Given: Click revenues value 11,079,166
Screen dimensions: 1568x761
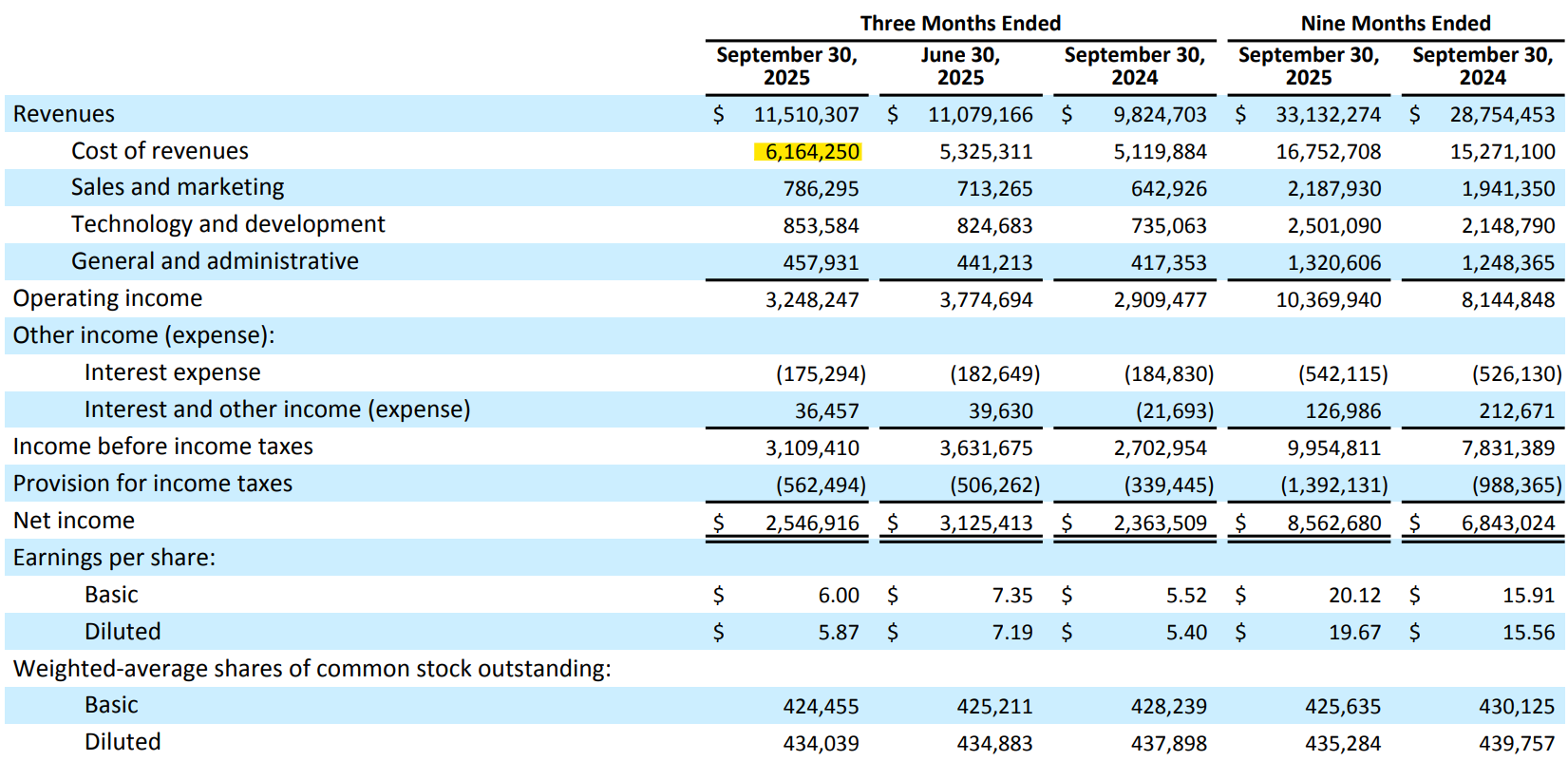Looking at the screenshot, I should [x=980, y=115].
